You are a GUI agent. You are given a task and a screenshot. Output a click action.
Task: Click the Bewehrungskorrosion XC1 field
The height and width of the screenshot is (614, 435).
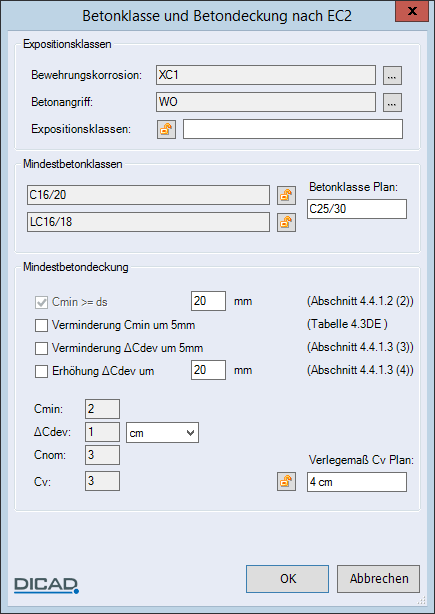point(266,75)
